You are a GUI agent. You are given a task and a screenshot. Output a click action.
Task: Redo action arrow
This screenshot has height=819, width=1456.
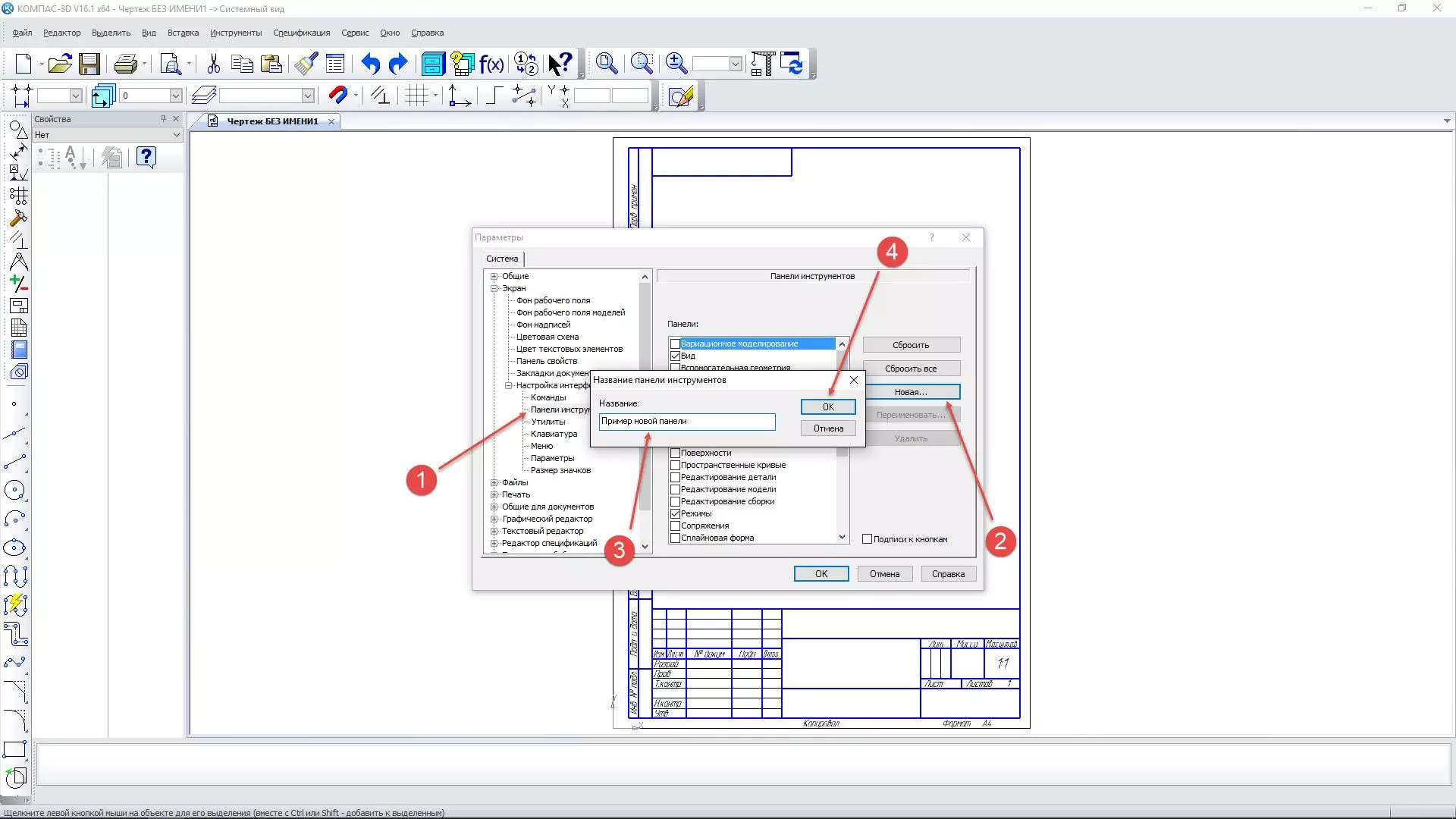(398, 64)
